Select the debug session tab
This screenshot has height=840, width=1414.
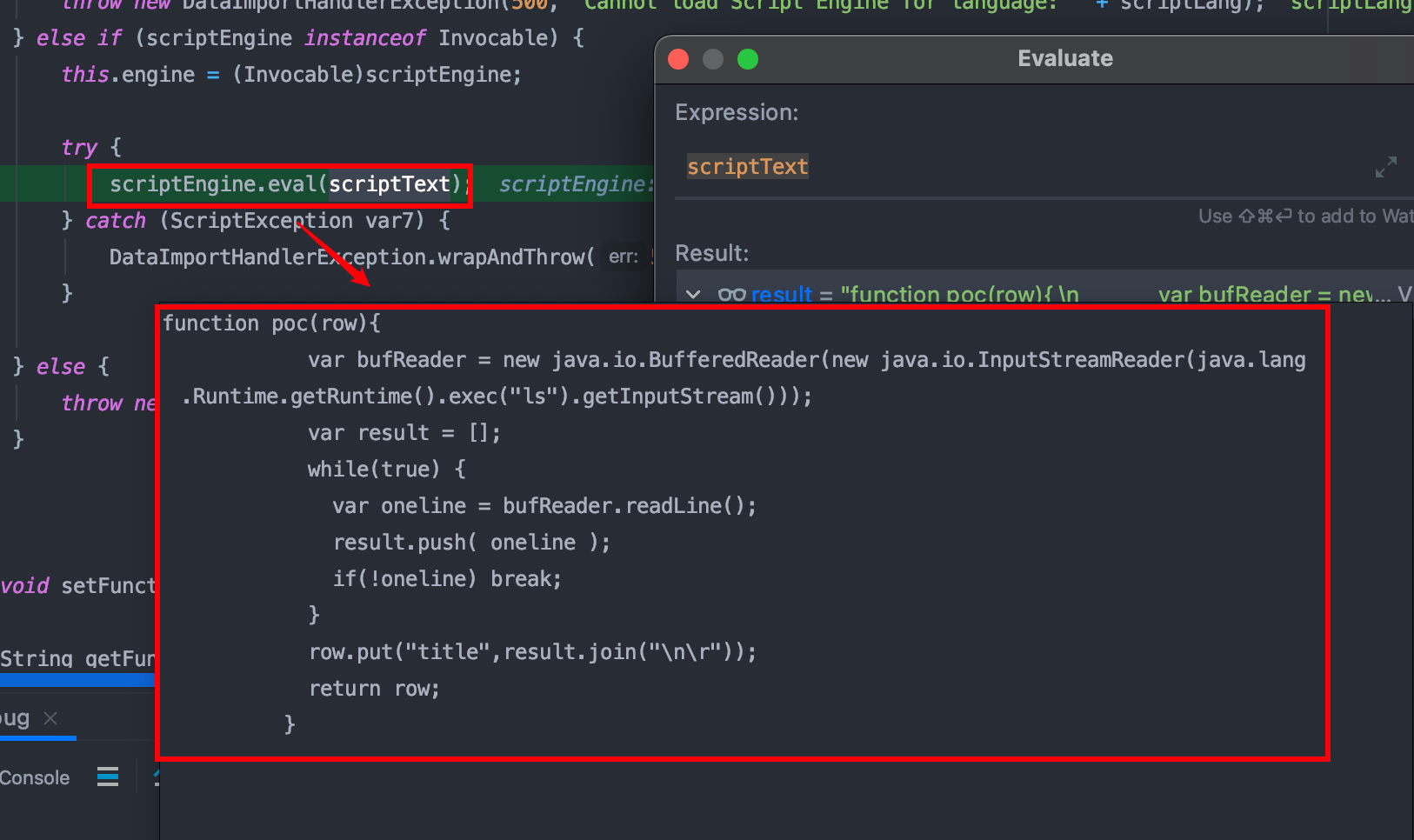coord(16,718)
